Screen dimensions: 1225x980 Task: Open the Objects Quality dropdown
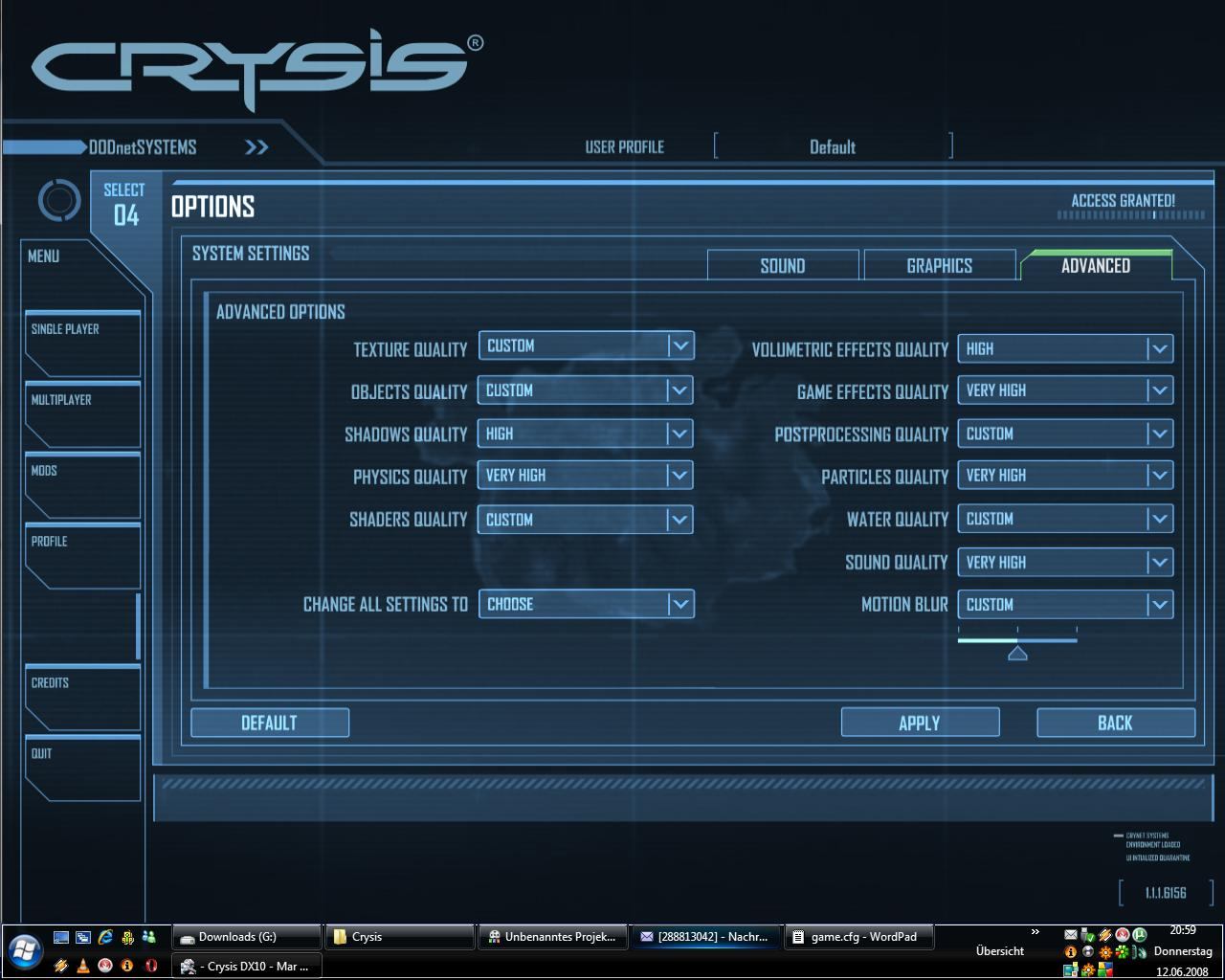click(586, 390)
